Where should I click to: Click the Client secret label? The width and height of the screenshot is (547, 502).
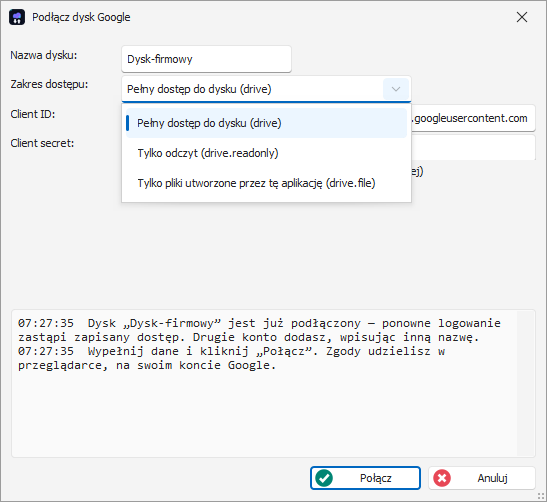point(42,143)
